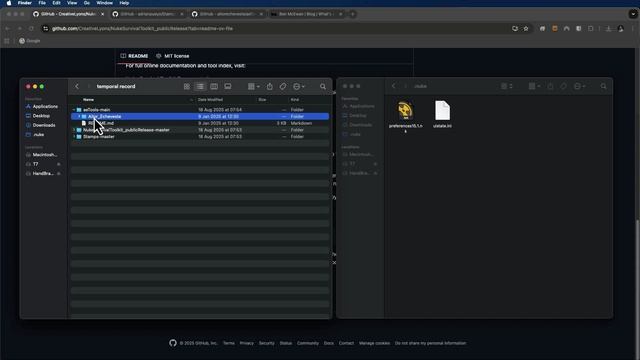Expand the Stamps-master folder
640x360 pixels.
pyautogui.click(x=74, y=137)
